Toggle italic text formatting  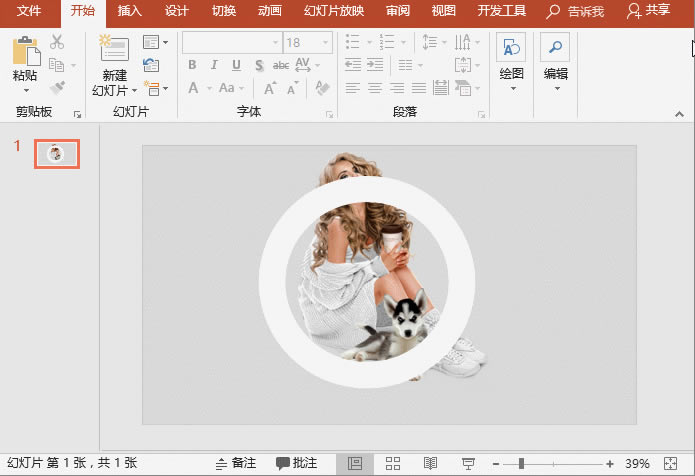click(213, 65)
